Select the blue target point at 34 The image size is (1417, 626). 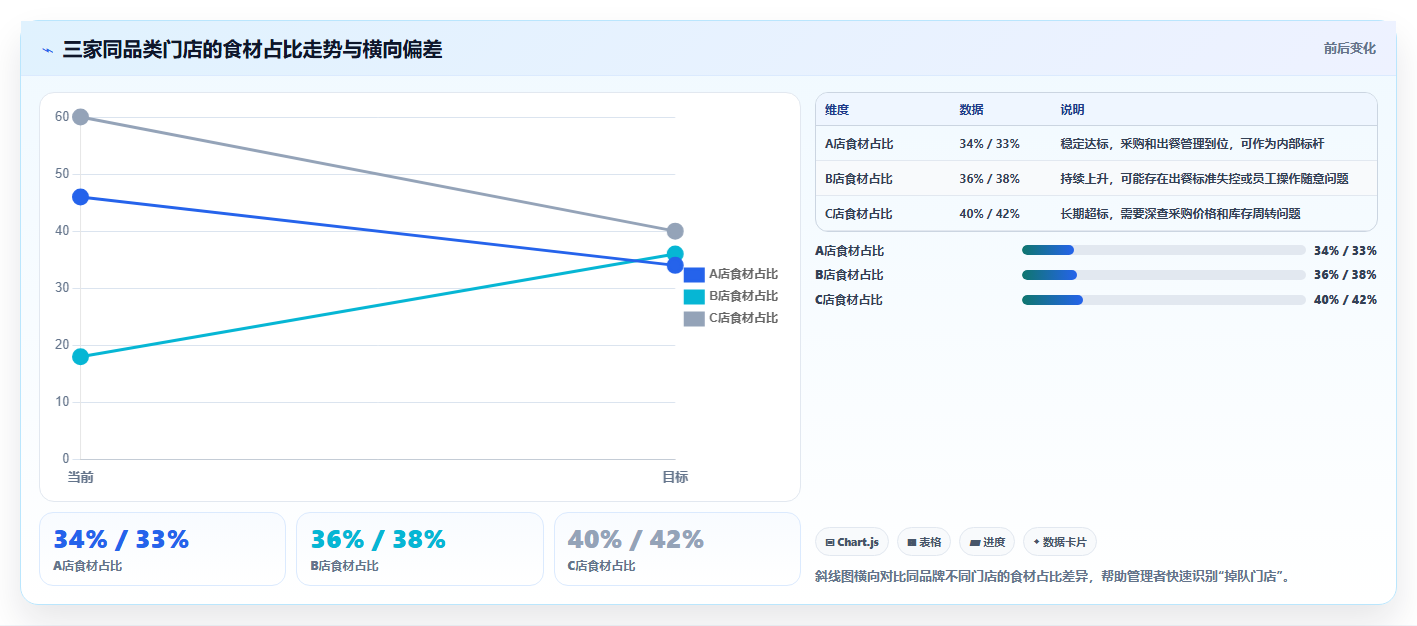675,265
